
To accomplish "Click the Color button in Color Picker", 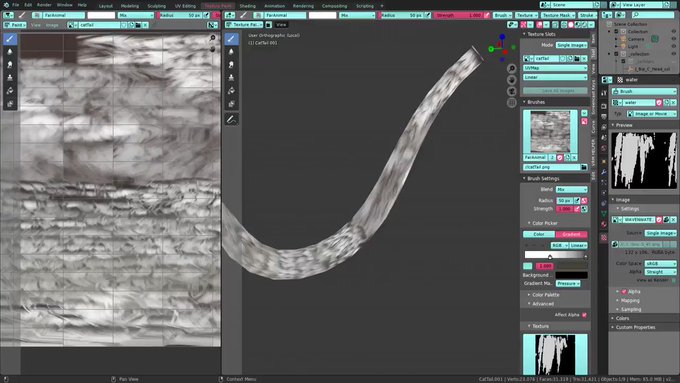I will 539,234.
